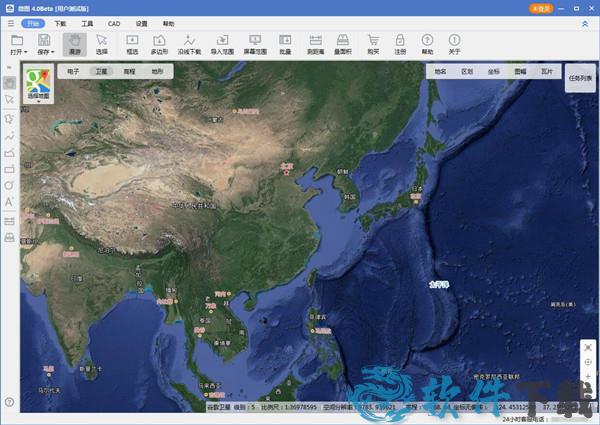The width and height of the screenshot is (600, 425).
Task: Select the 选择 arrow tool
Action: click(101, 44)
